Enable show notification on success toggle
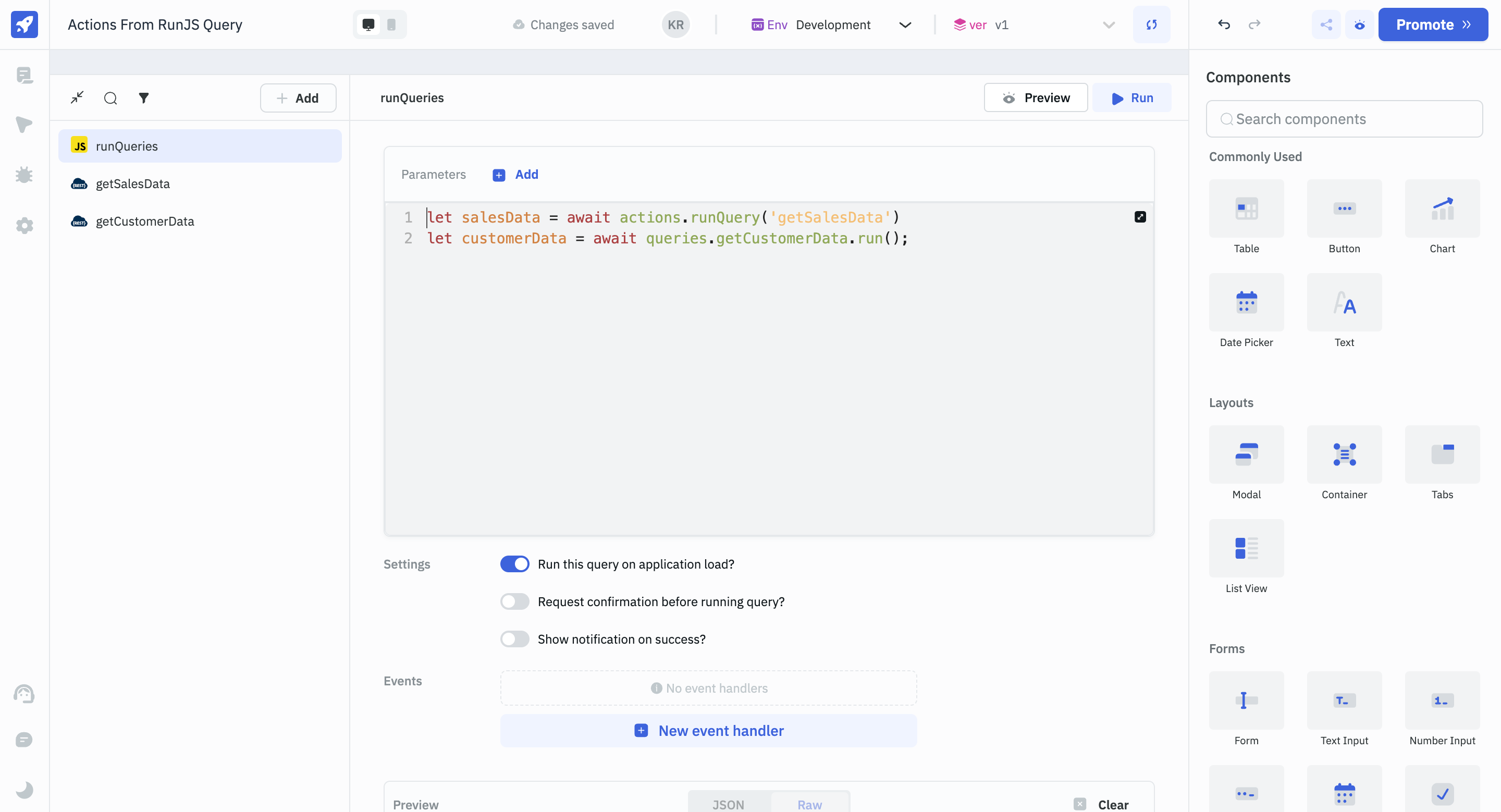1501x812 pixels. 514,639
